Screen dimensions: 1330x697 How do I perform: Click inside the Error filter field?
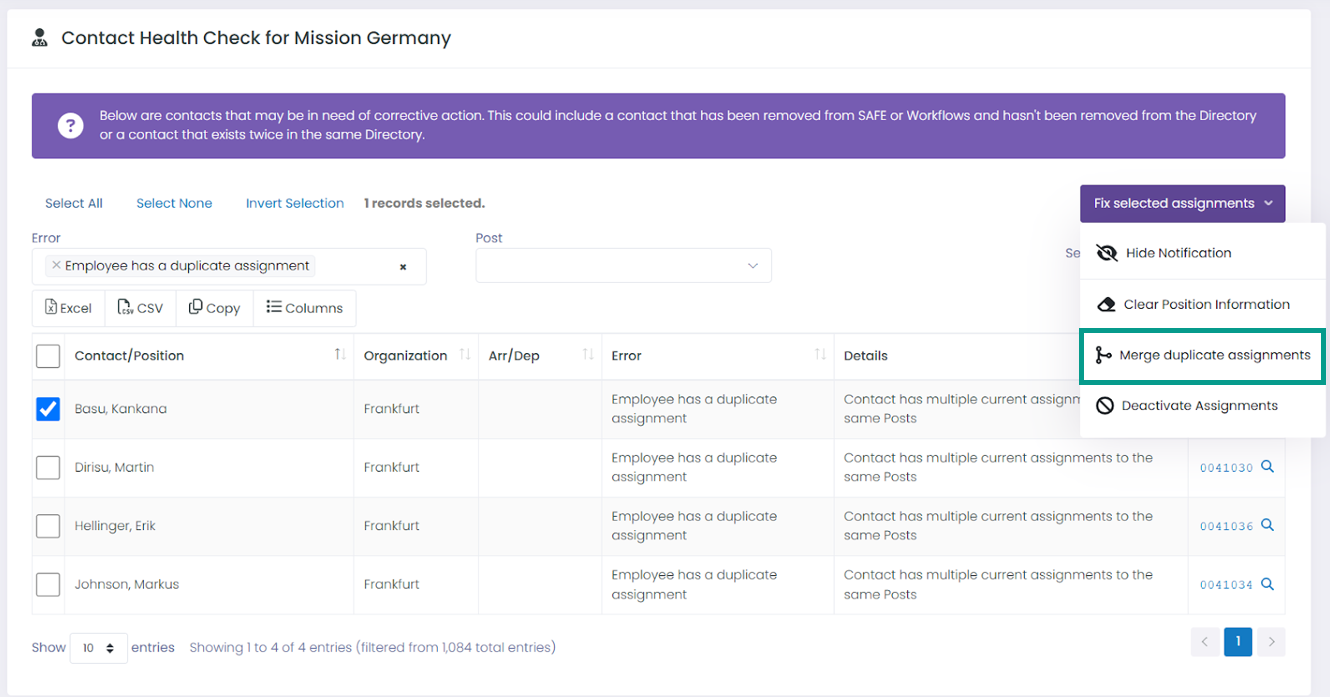click(229, 266)
